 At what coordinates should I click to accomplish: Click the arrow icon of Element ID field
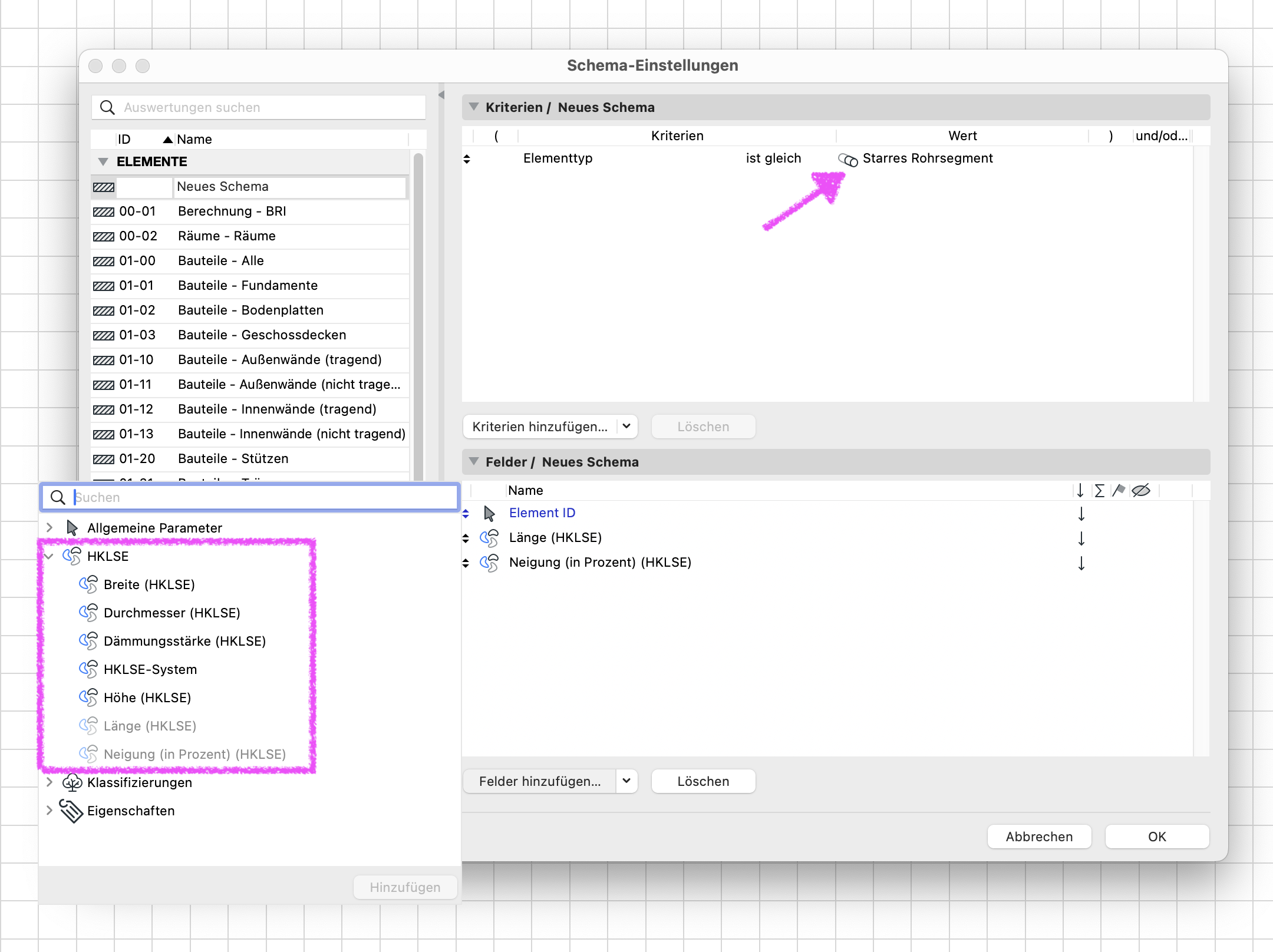pyautogui.click(x=489, y=513)
